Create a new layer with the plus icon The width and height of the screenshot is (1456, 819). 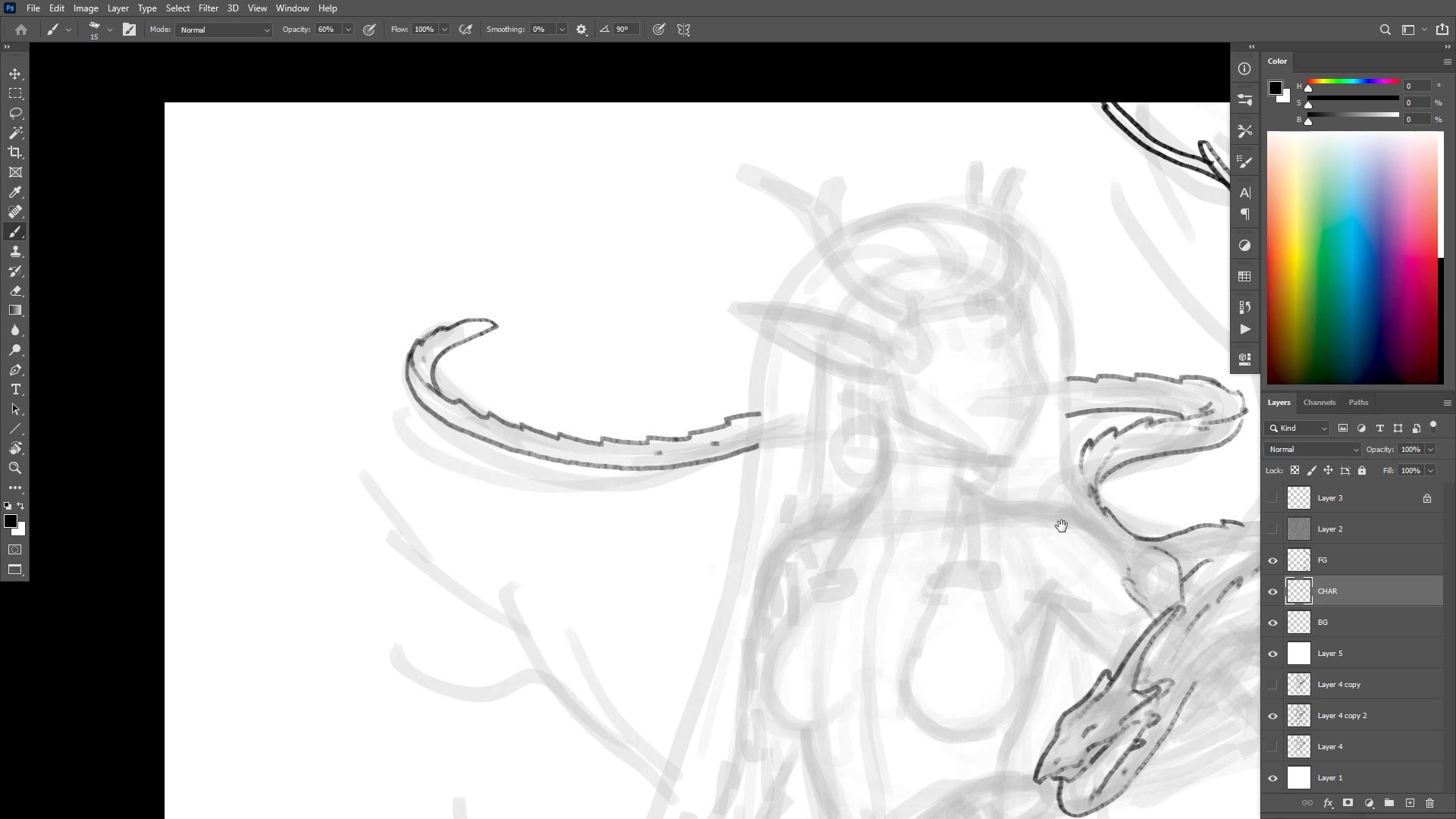click(x=1410, y=803)
